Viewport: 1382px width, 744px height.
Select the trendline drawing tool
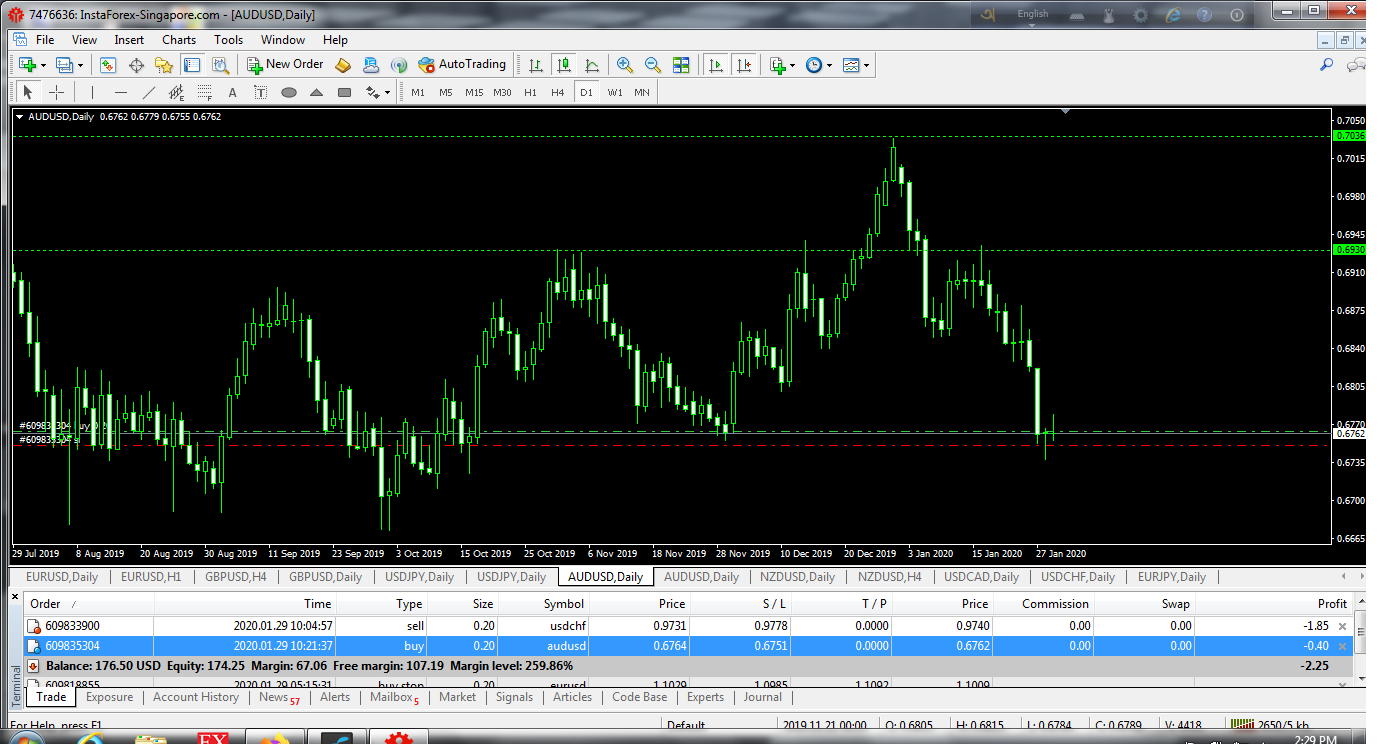[x=149, y=92]
